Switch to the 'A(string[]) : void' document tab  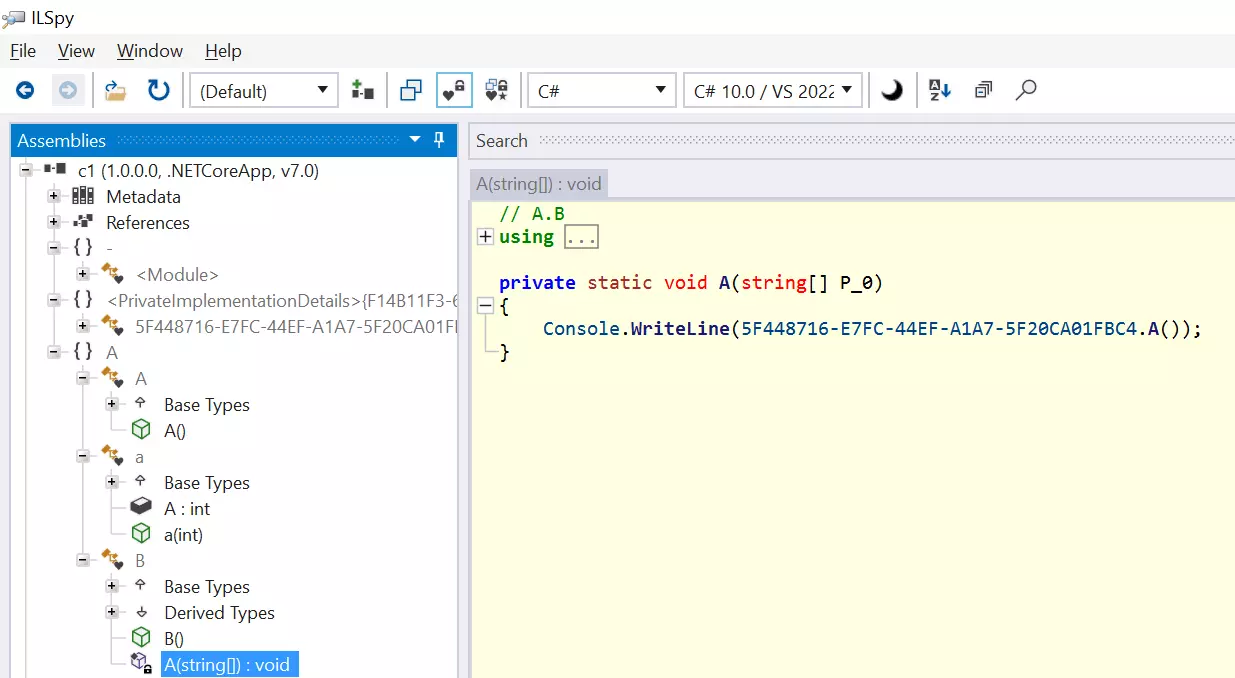pyautogui.click(x=539, y=183)
